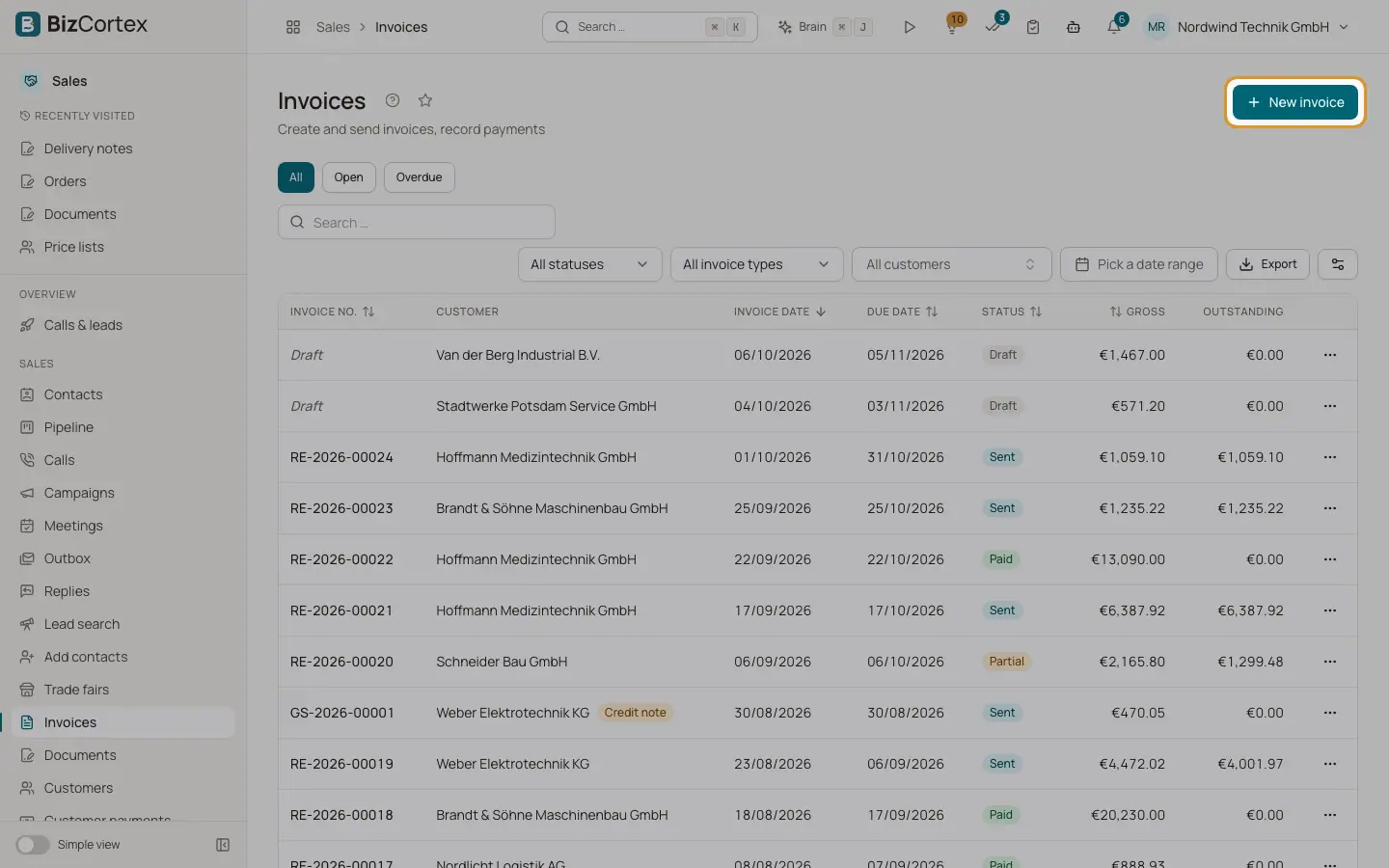The height and width of the screenshot is (868, 1389).
Task: Sort by Gross column
Action: coord(1137,312)
